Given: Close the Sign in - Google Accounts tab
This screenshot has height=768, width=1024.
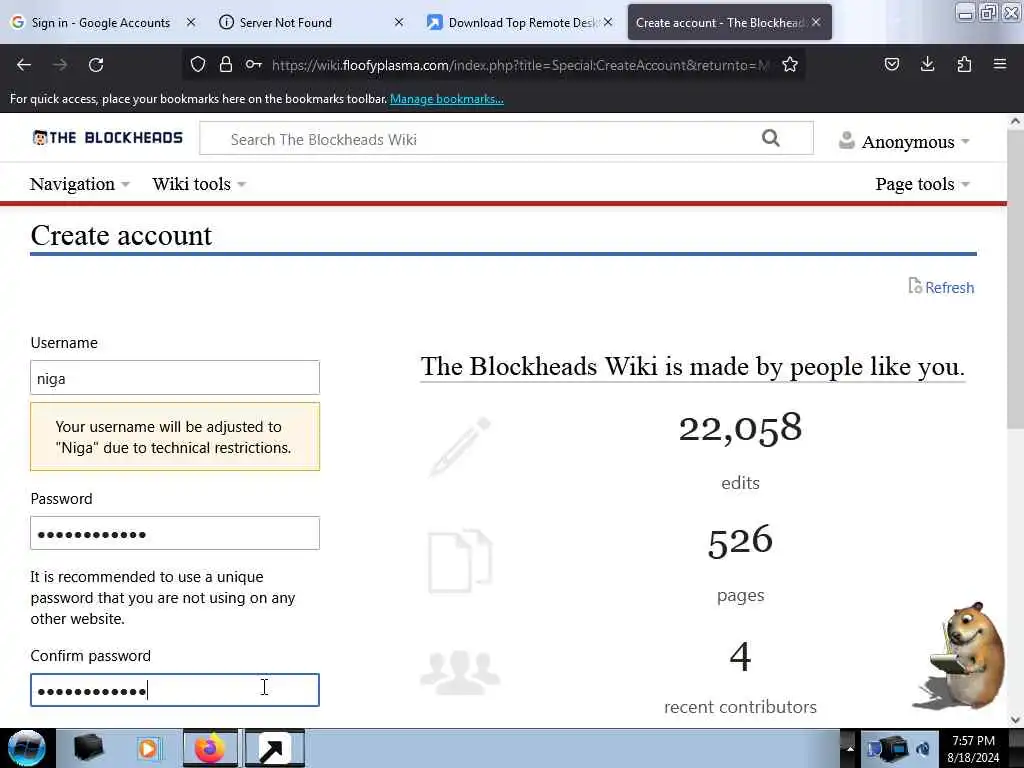Looking at the screenshot, I should click(x=191, y=22).
